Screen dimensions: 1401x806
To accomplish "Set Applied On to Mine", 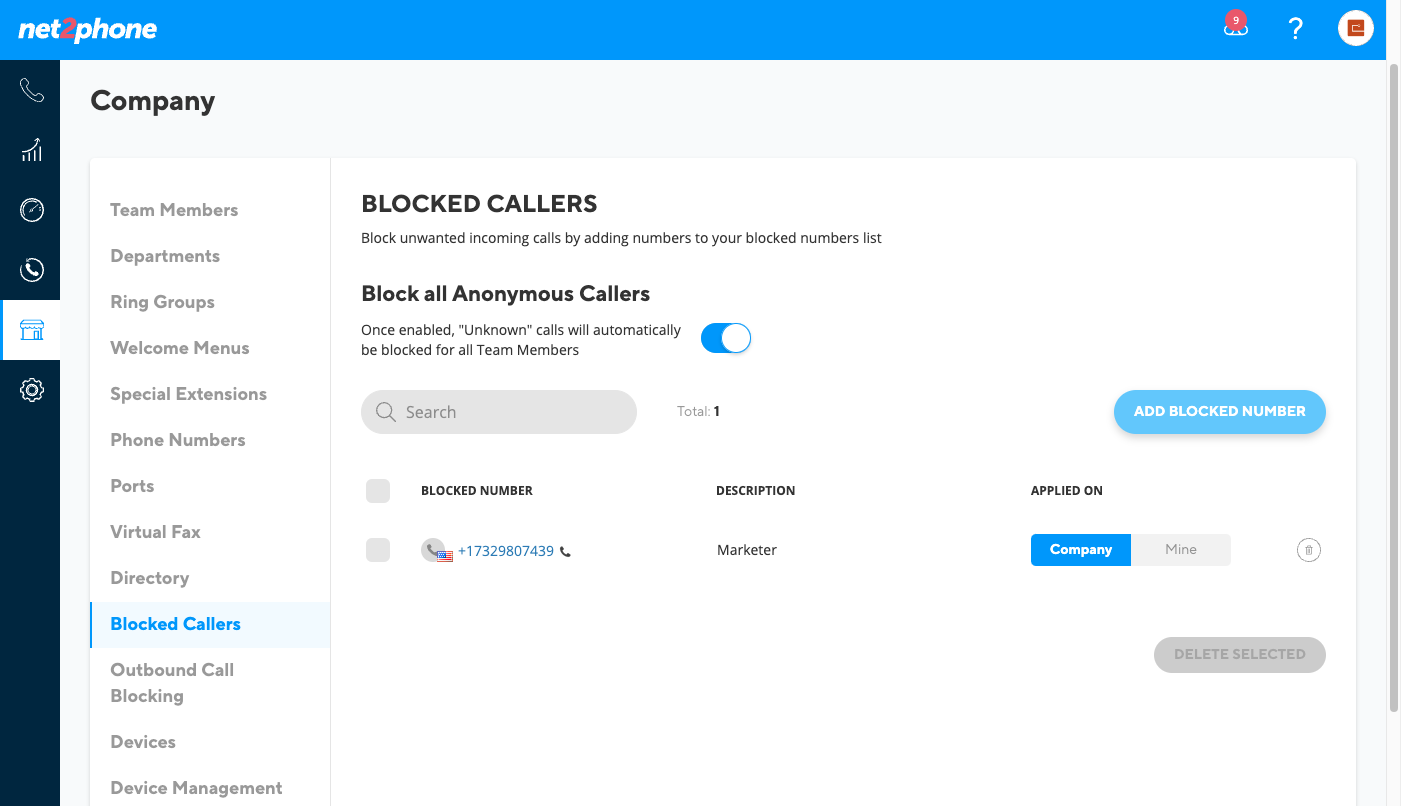I will (x=1181, y=550).
